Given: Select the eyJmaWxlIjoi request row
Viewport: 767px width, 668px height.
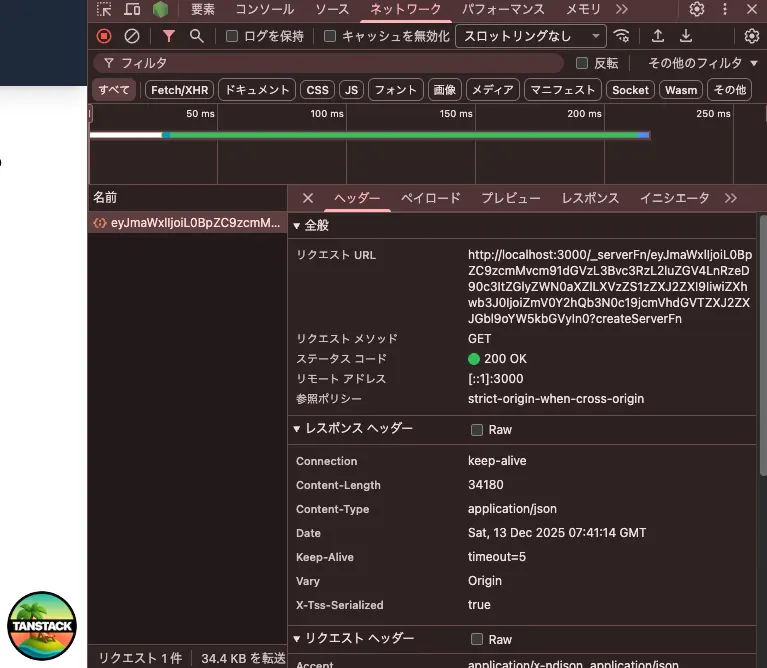Looking at the screenshot, I should pyautogui.click(x=187, y=223).
